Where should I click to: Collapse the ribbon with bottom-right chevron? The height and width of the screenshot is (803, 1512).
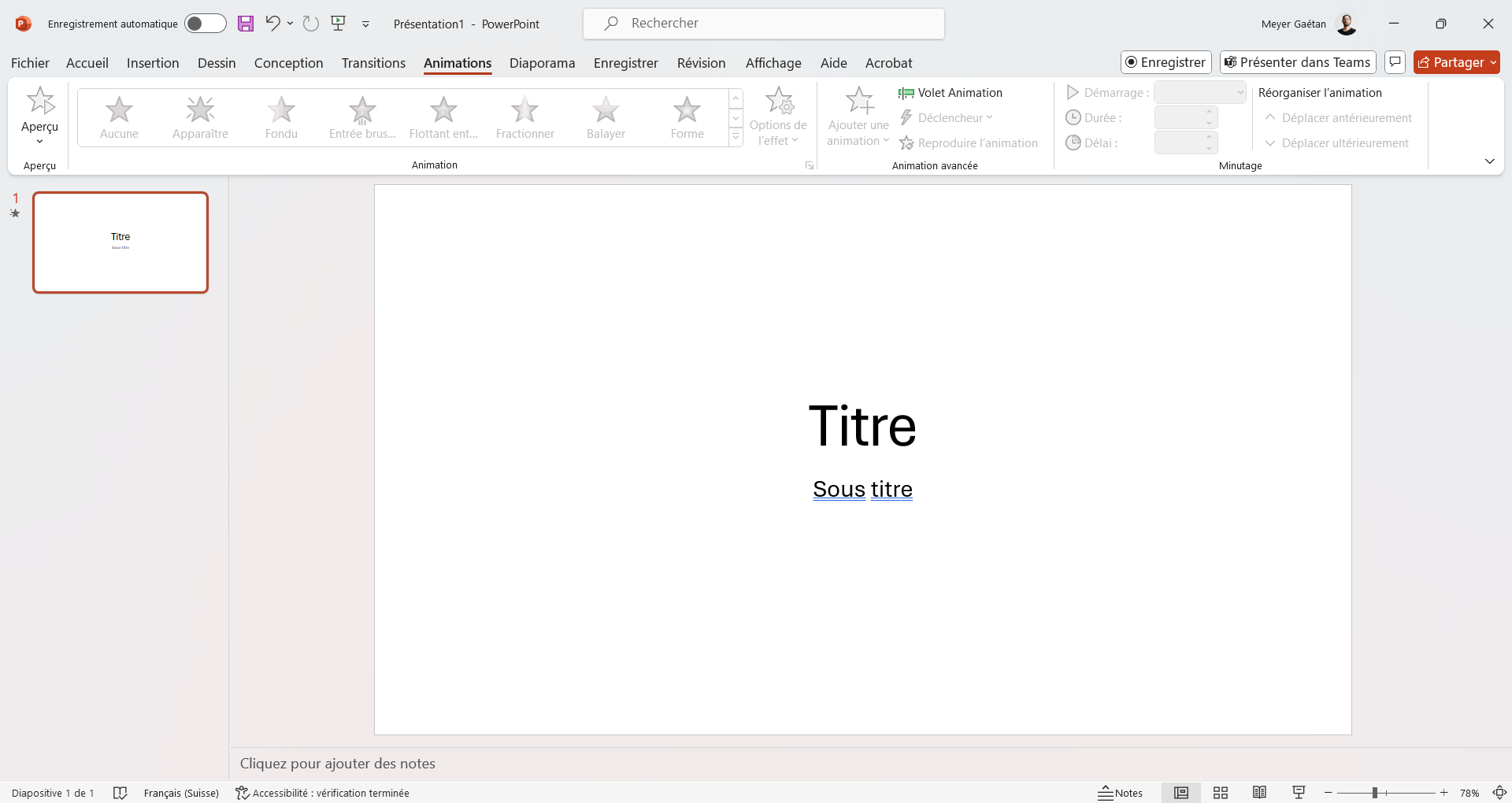(x=1489, y=161)
